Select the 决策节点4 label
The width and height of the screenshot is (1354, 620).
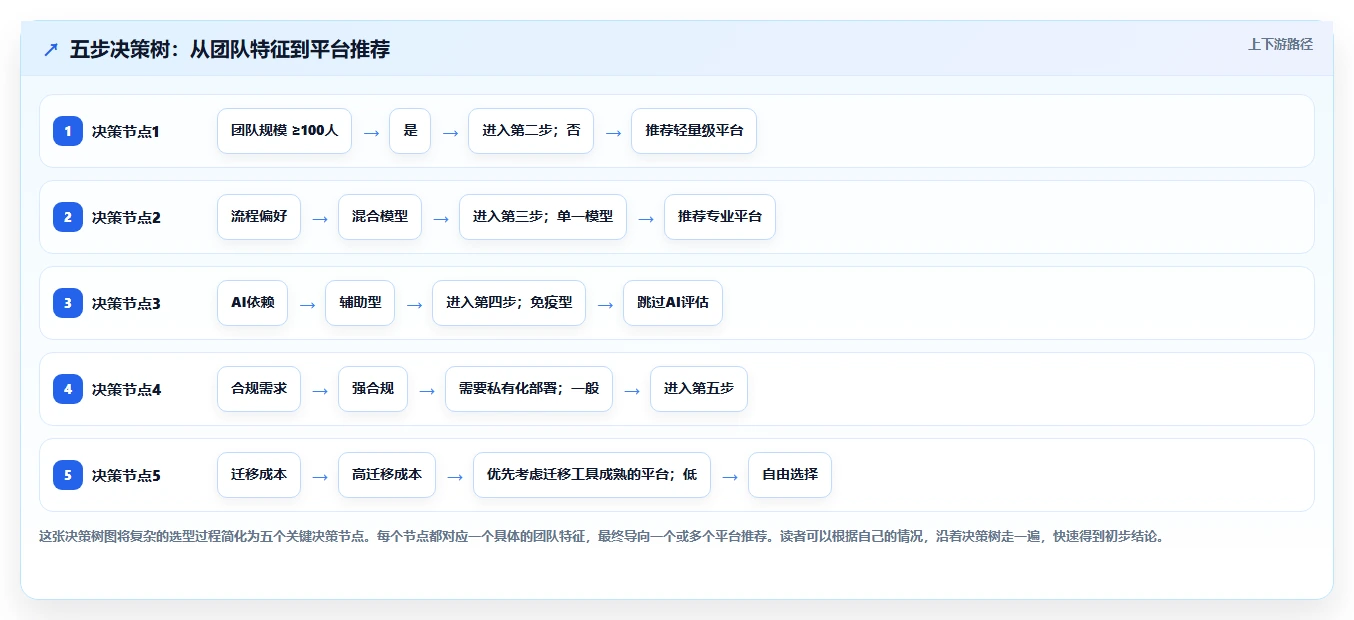coord(126,389)
